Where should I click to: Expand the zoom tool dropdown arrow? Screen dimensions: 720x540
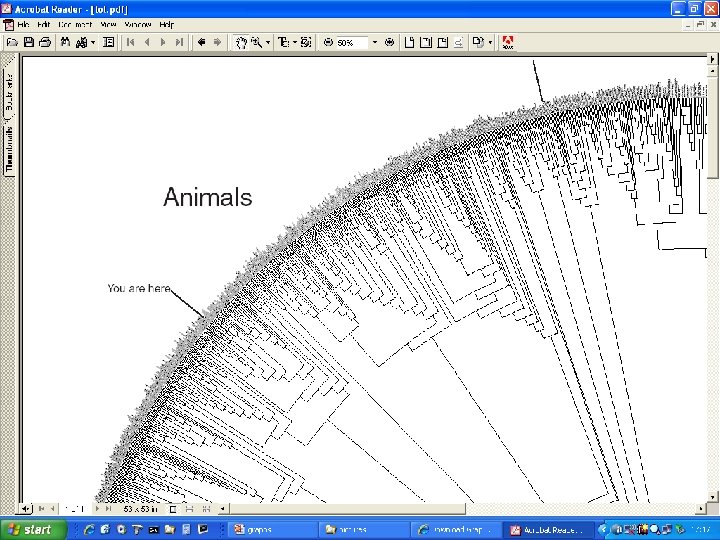(268, 42)
